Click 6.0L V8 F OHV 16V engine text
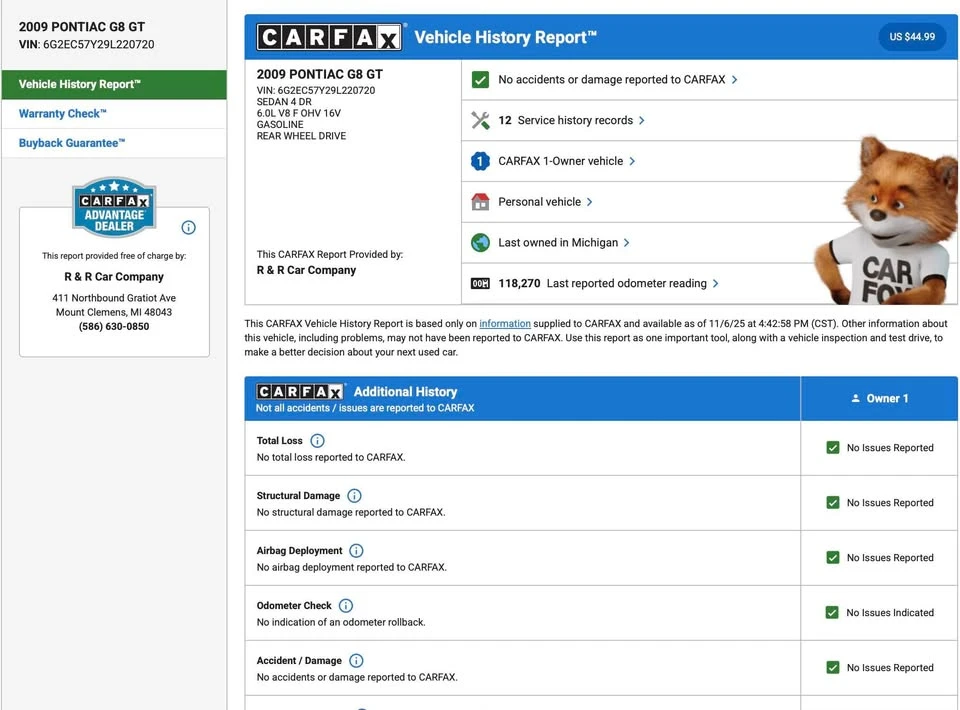Screen dimensions: 960x710 [x=299, y=113]
